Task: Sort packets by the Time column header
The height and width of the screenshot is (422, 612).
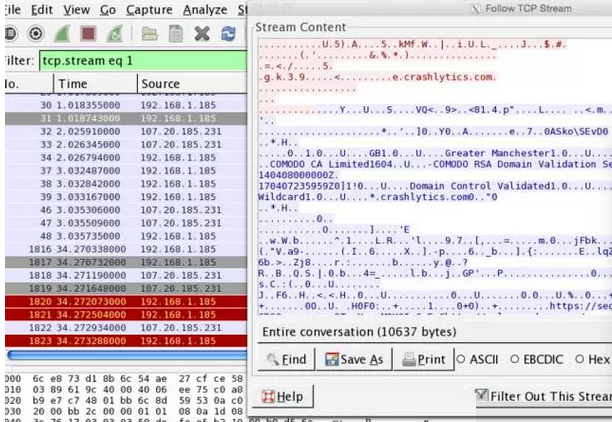Action: (95, 84)
